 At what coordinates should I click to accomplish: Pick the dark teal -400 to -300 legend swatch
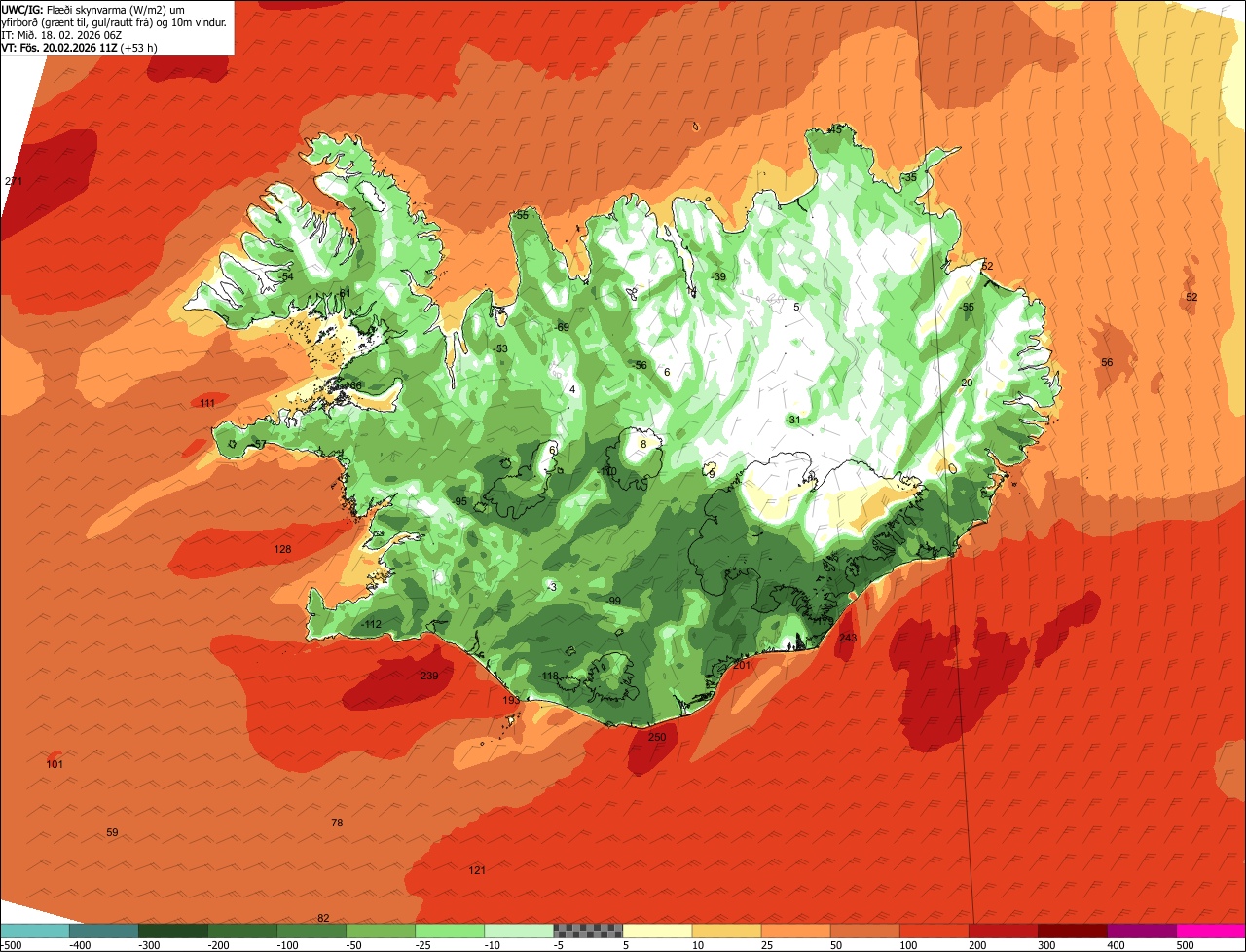(104, 931)
